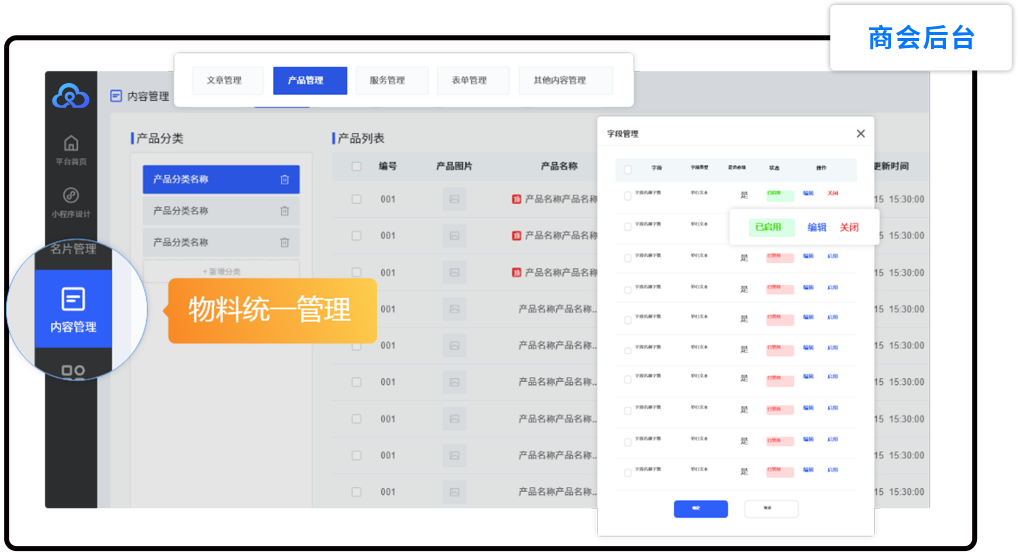Click the 产品图片 column header

[x=454, y=166]
